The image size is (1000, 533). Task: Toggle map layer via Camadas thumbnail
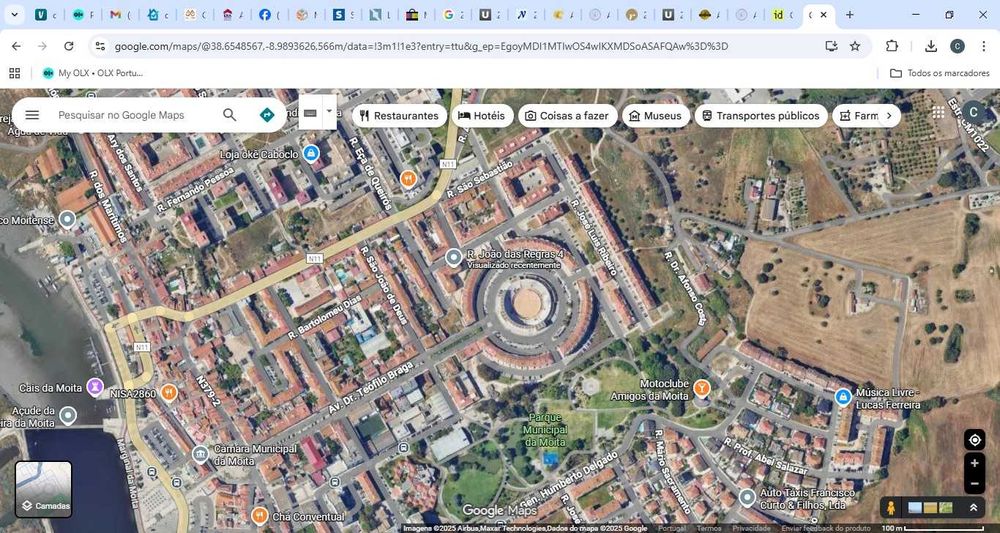tap(44, 488)
